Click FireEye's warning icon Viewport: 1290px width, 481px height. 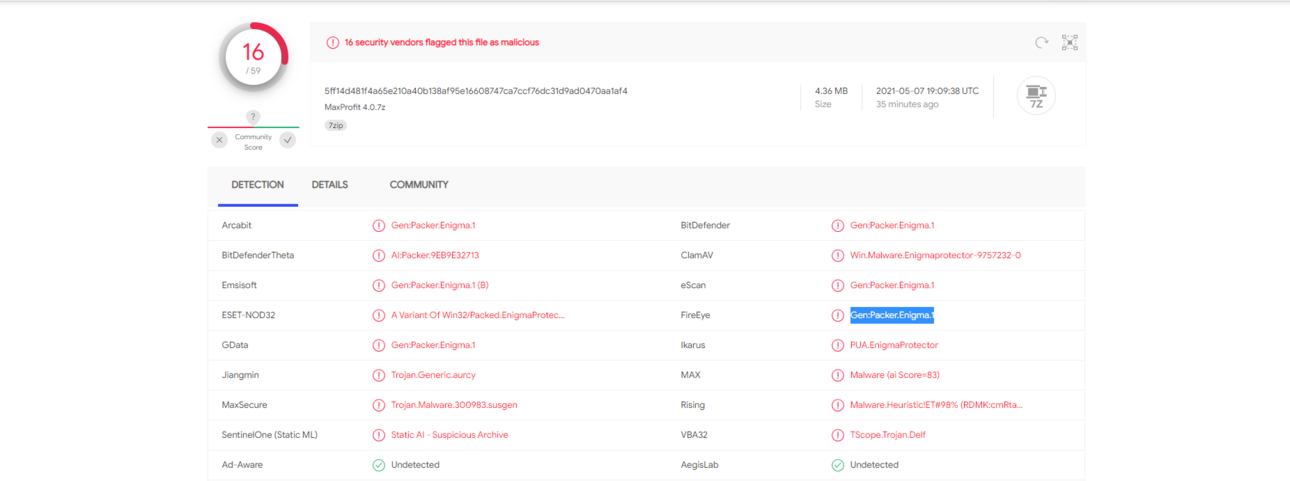tap(838, 316)
